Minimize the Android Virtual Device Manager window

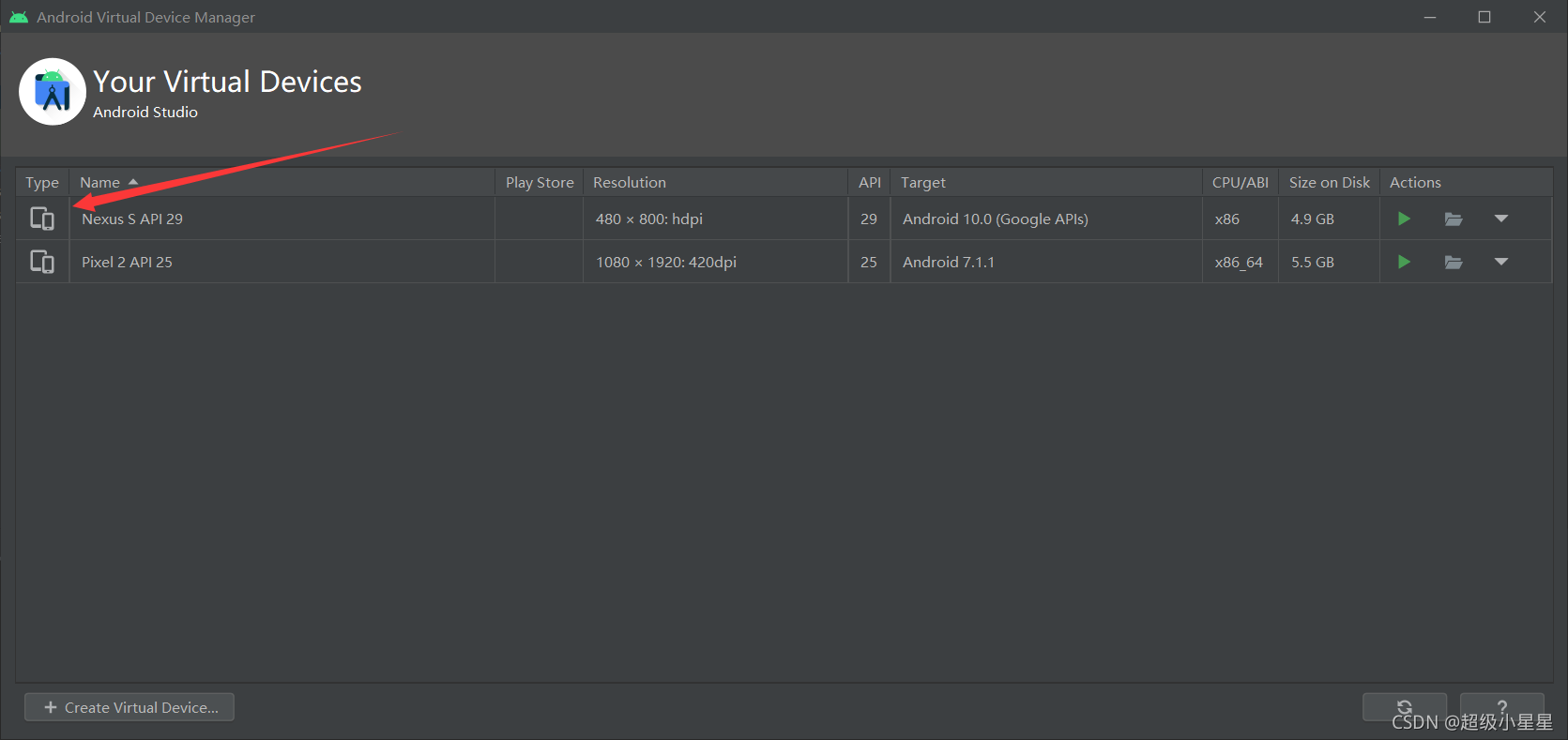[1430, 17]
